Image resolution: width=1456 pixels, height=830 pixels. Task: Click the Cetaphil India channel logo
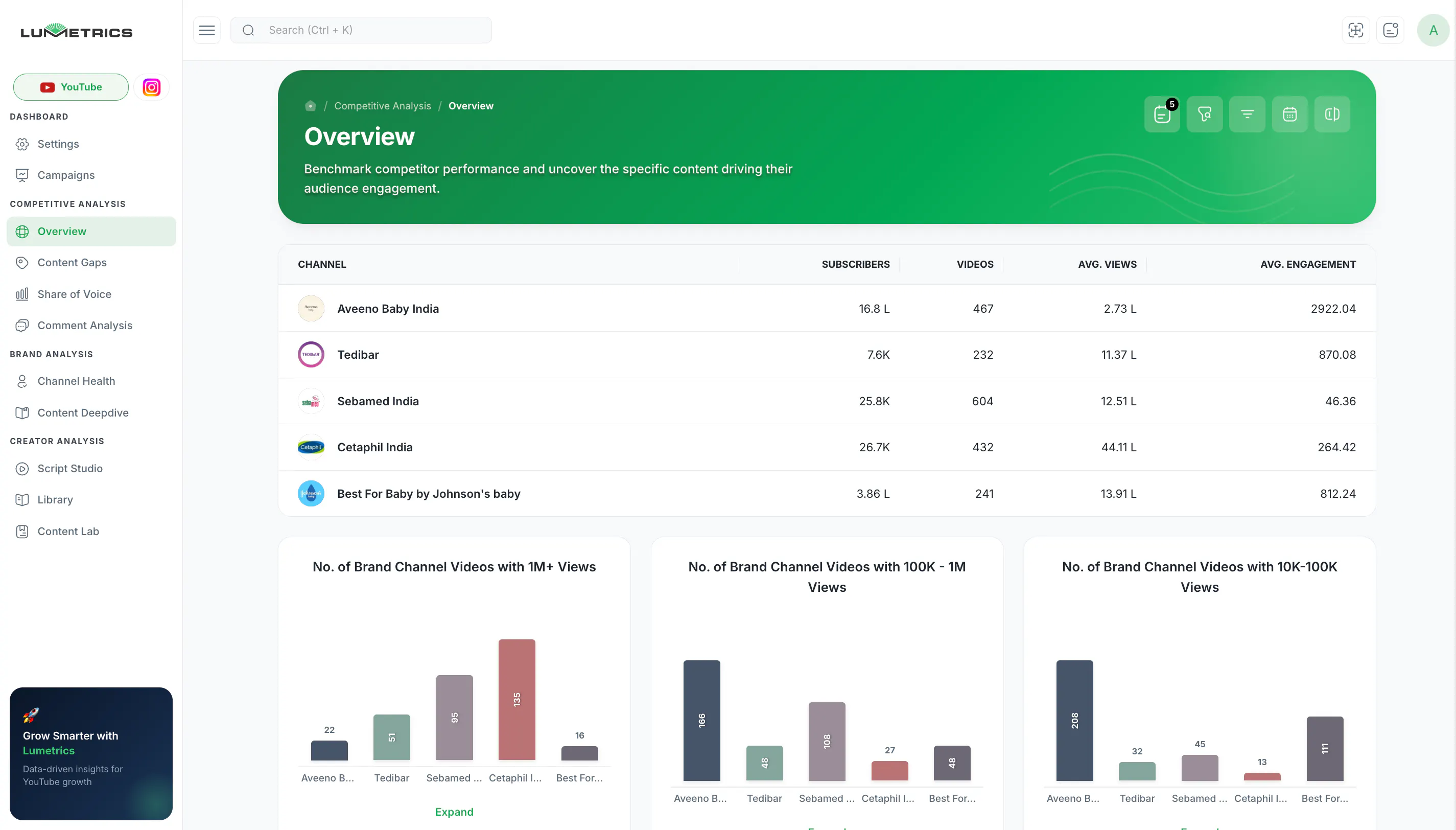[311, 448]
